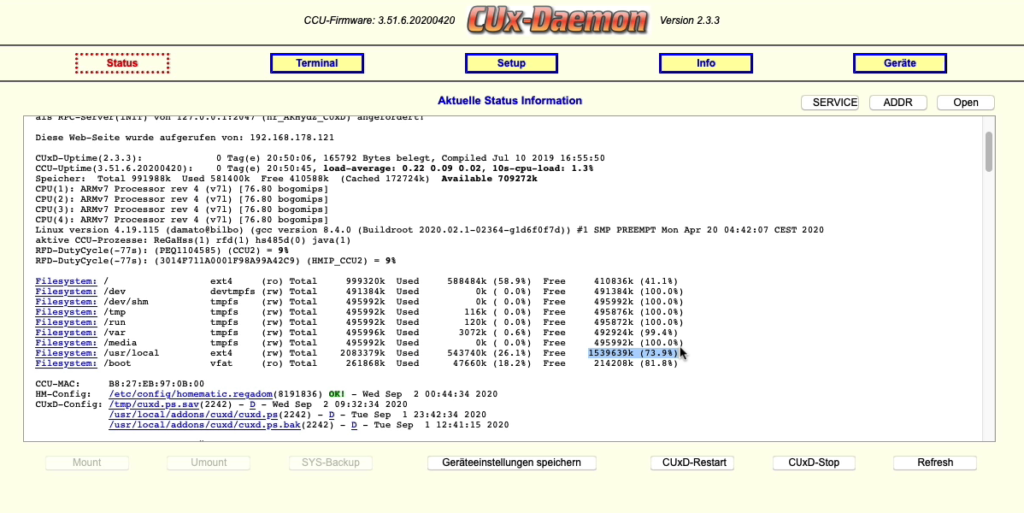Click CCU-Firmware 3.51.6.20200420 text
1024x513 pixels.
(x=379, y=21)
